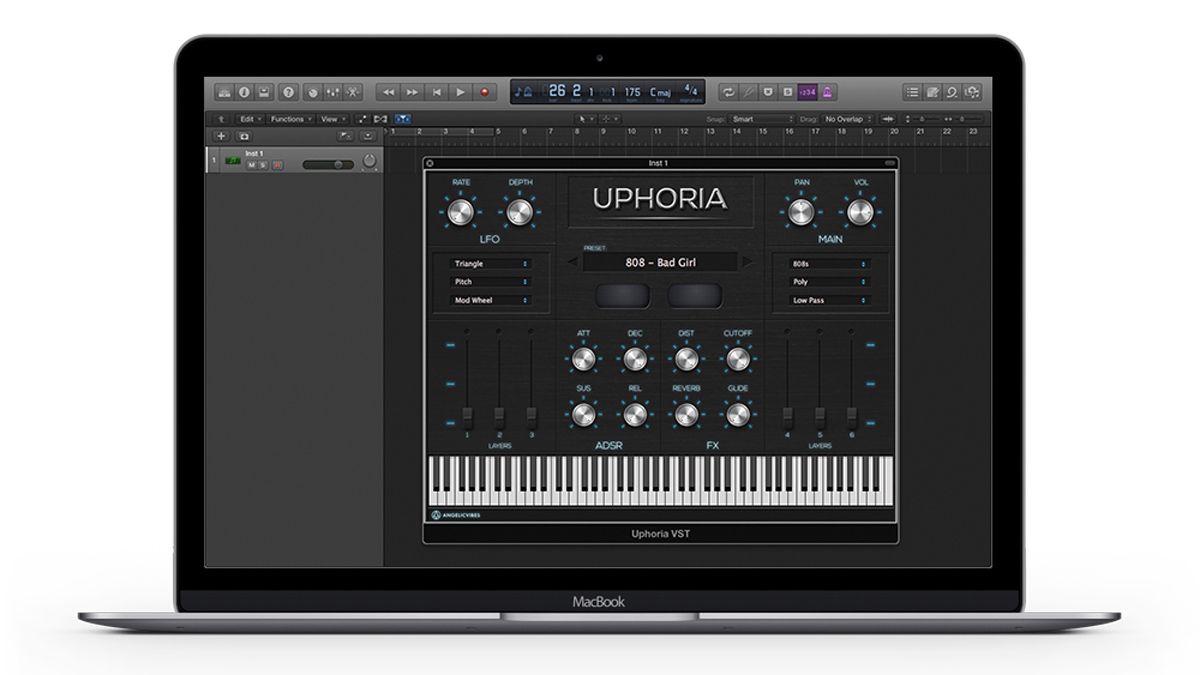This screenshot has height=675, width=1200.
Task: Toggle the purple Metronome button
Action: 827,92
